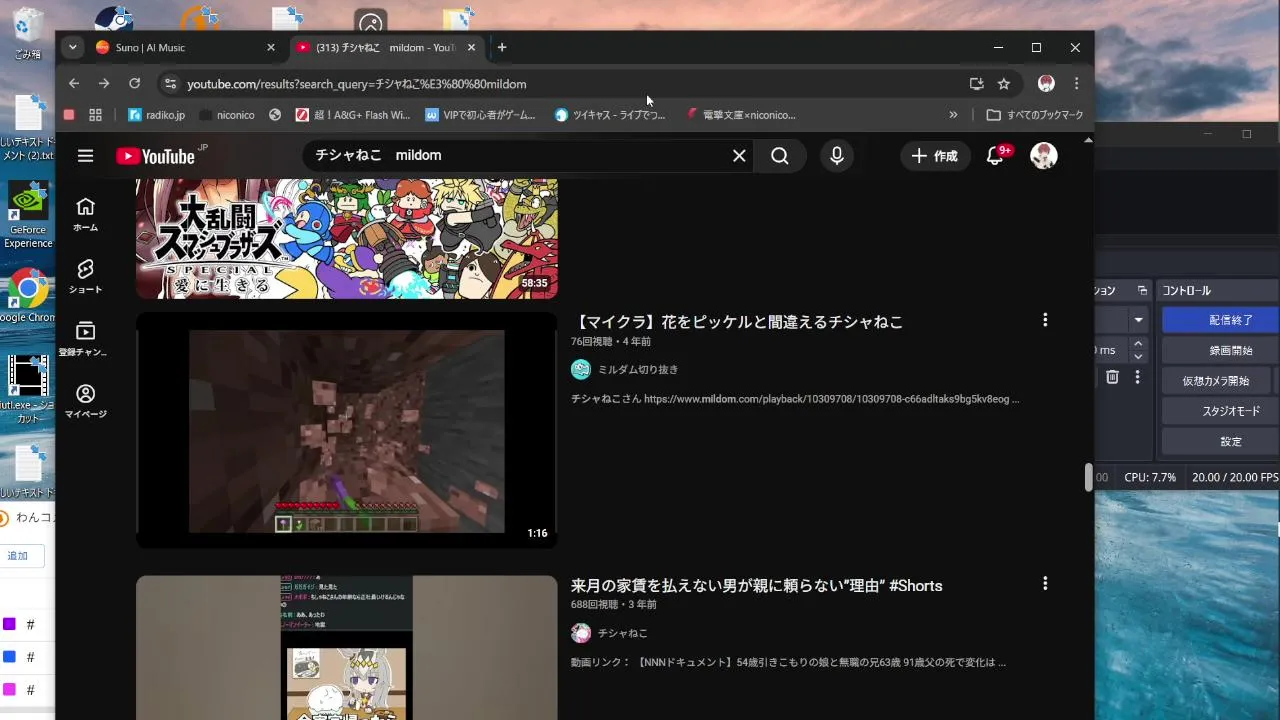Open the red square bookmark icon
The height and width of the screenshot is (720, 1280).
click(x=69, y=115)
